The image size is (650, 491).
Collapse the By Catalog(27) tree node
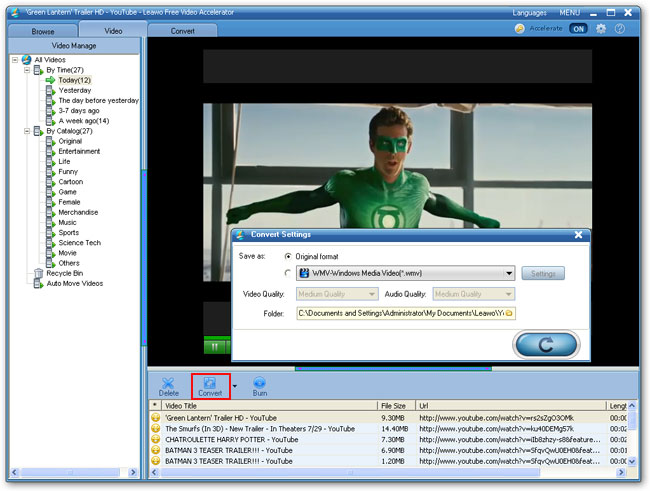[27, 131]
